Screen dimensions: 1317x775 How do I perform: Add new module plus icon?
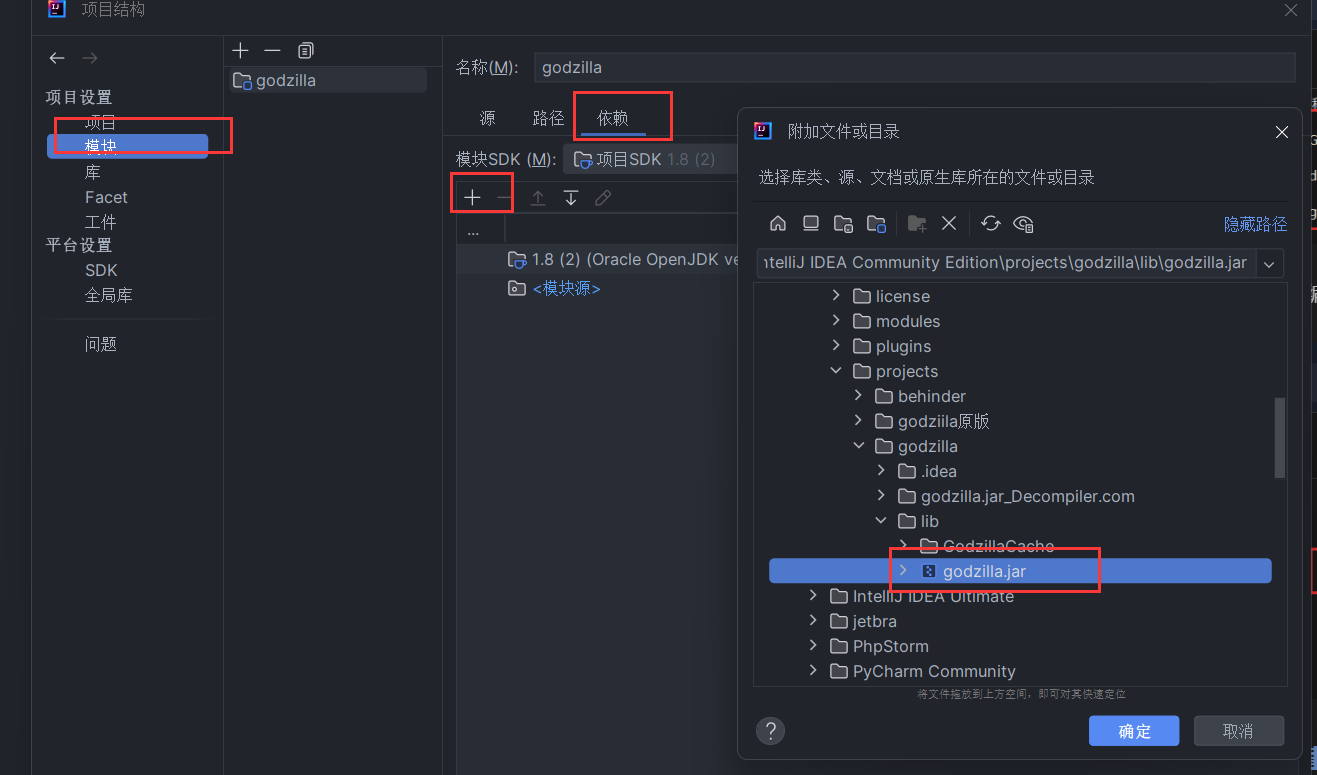pos(240,50)
